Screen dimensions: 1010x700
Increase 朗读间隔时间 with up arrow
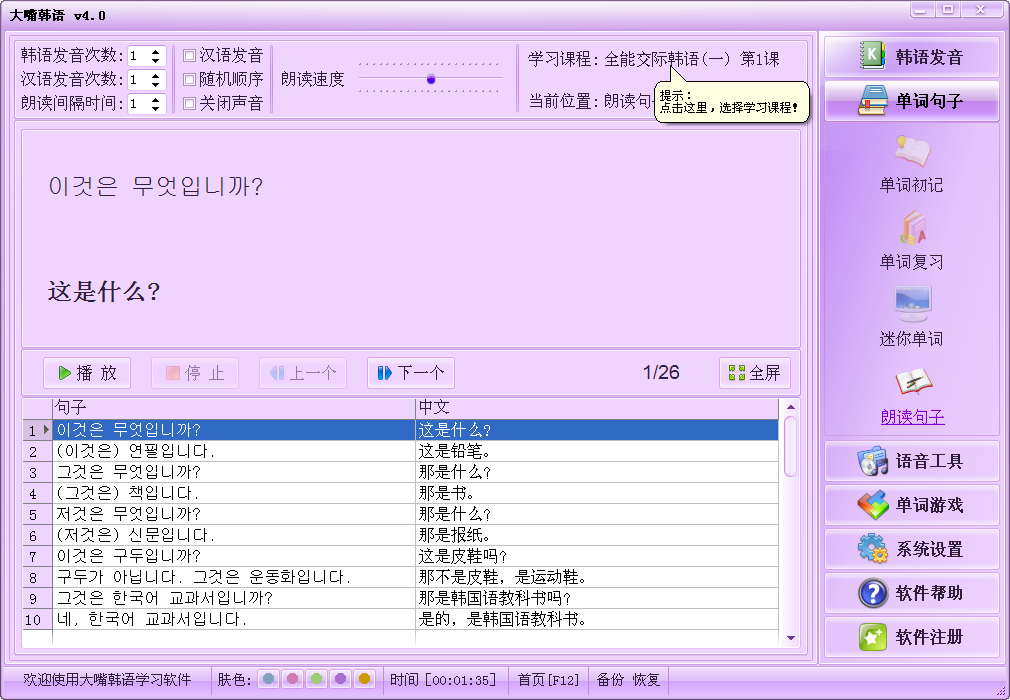pos(155,100)
